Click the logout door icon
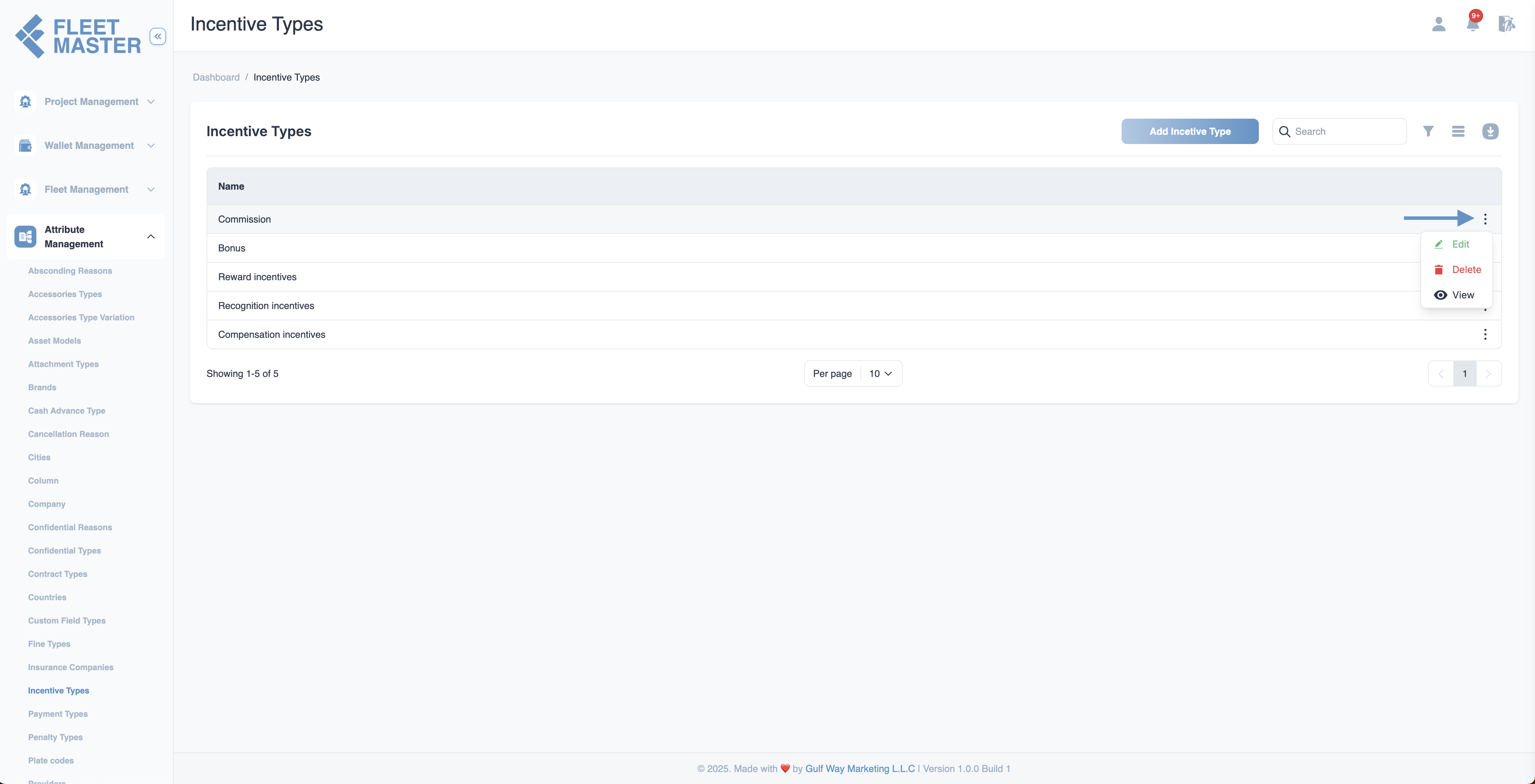1535x784 pixels. [x=1507, y=24]
